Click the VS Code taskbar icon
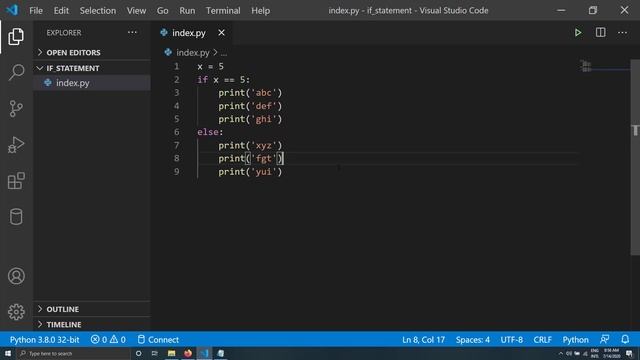640x360 pixels. point(204,353)
